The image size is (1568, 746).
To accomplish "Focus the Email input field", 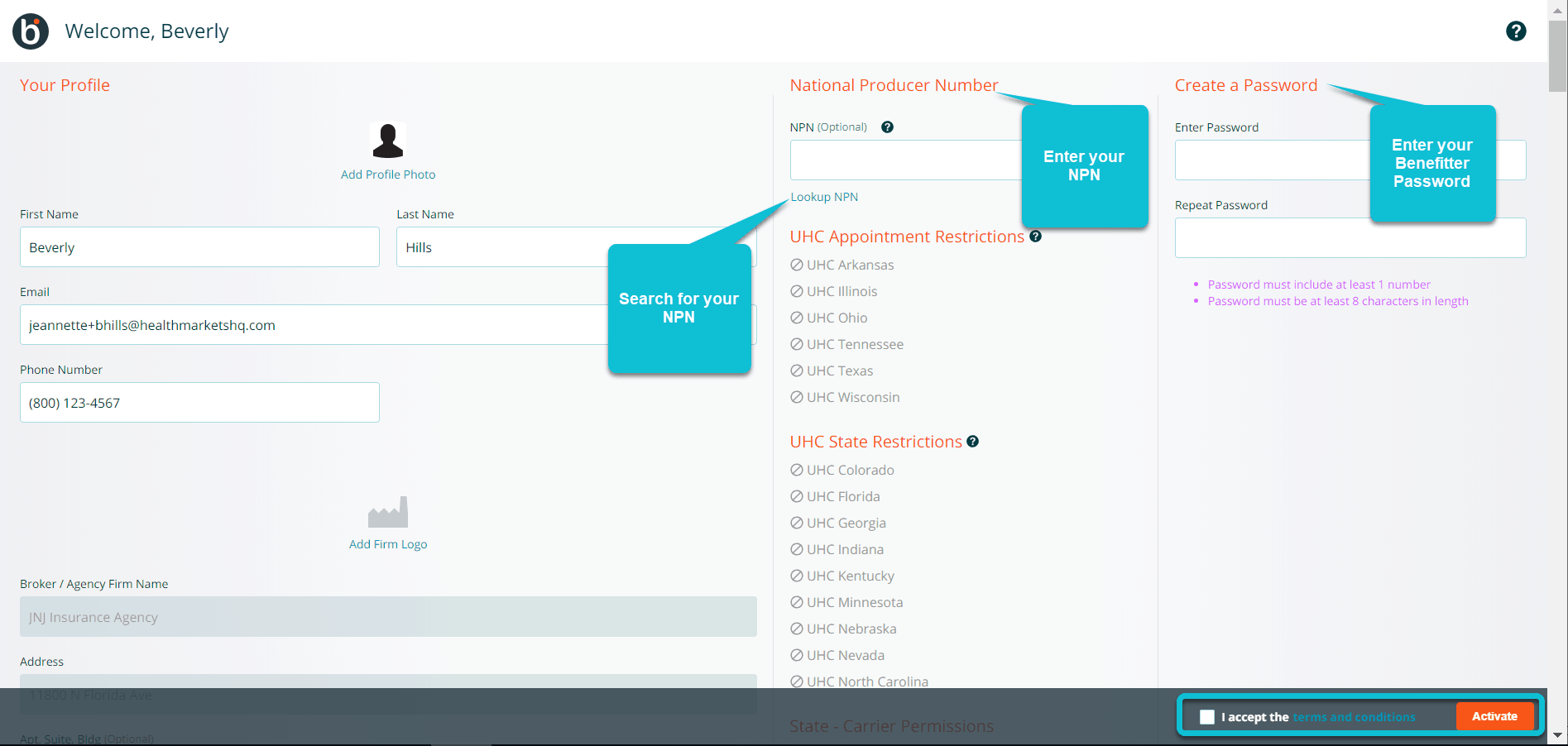I will click(x=388, y=325).
